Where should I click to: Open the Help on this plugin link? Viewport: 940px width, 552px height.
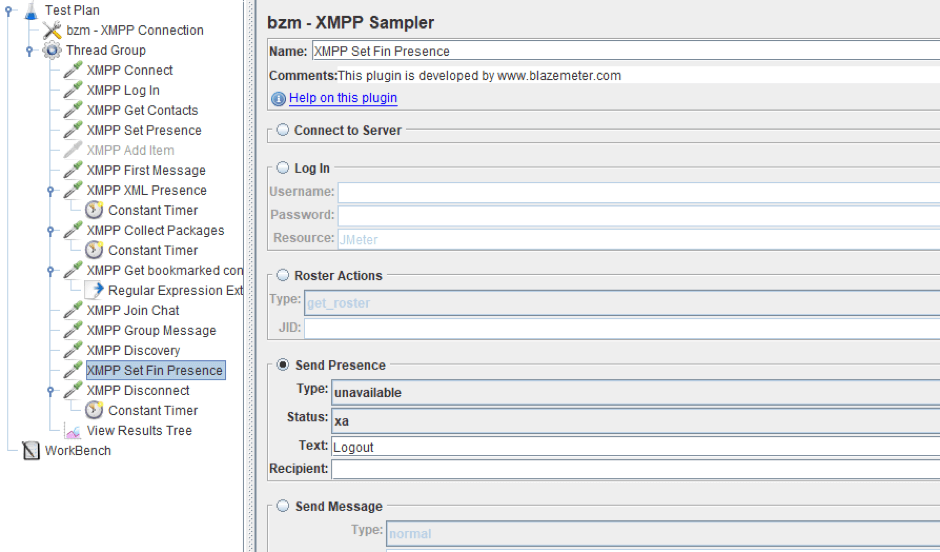point(343,98)
